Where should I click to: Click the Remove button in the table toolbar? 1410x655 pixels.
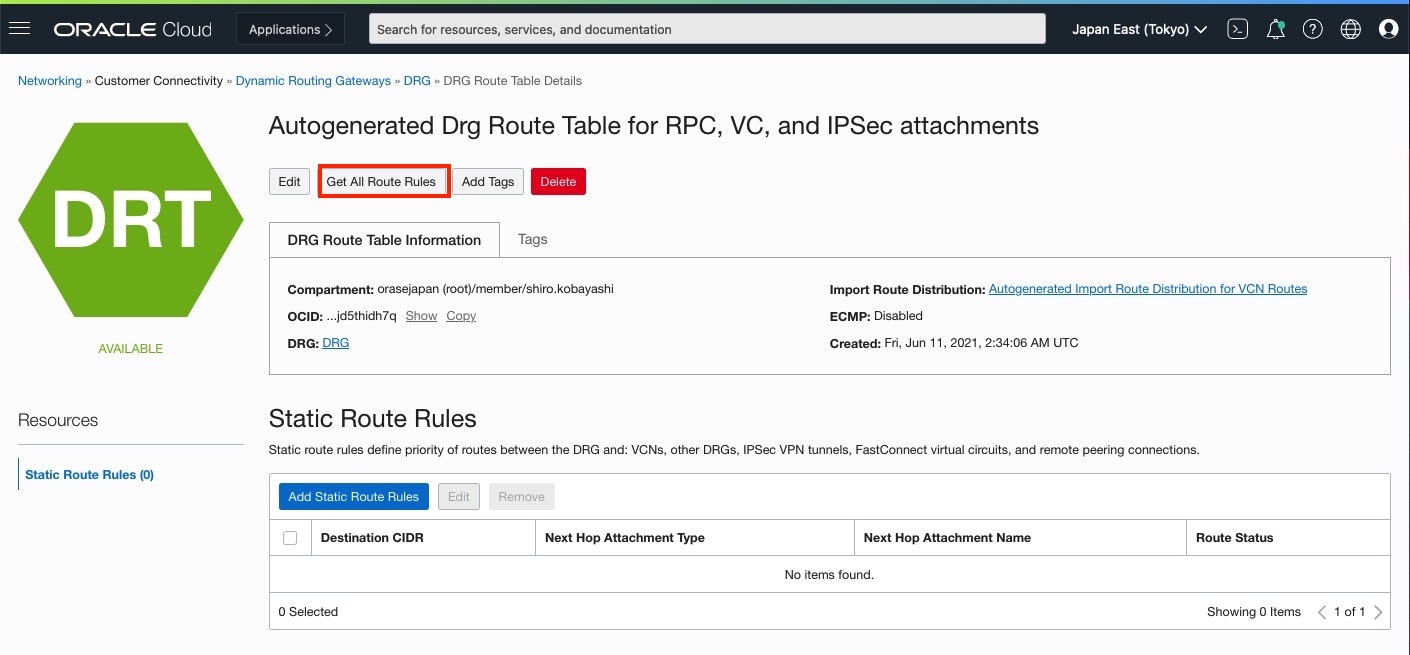(x=522, y=497)
